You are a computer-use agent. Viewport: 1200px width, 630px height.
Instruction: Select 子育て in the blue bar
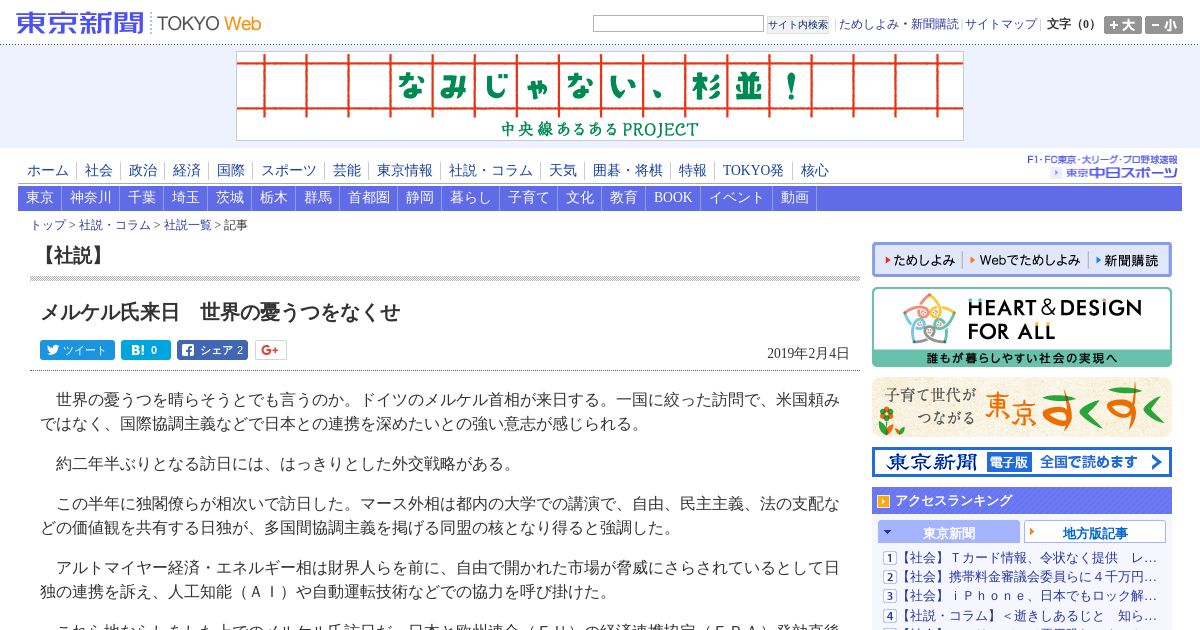[529, 198]
